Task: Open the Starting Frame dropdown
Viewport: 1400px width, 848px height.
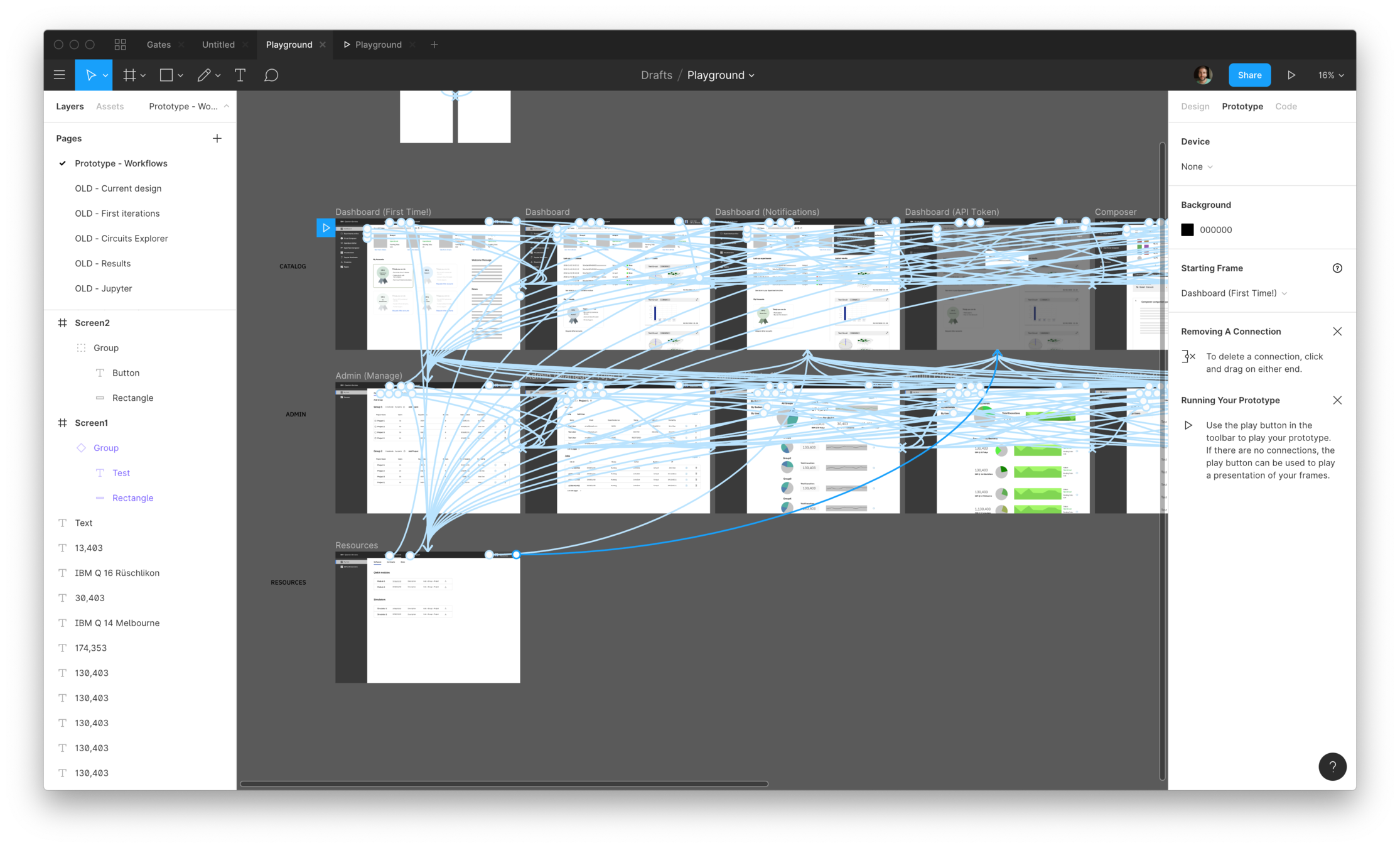Action: pos(1234,293)
